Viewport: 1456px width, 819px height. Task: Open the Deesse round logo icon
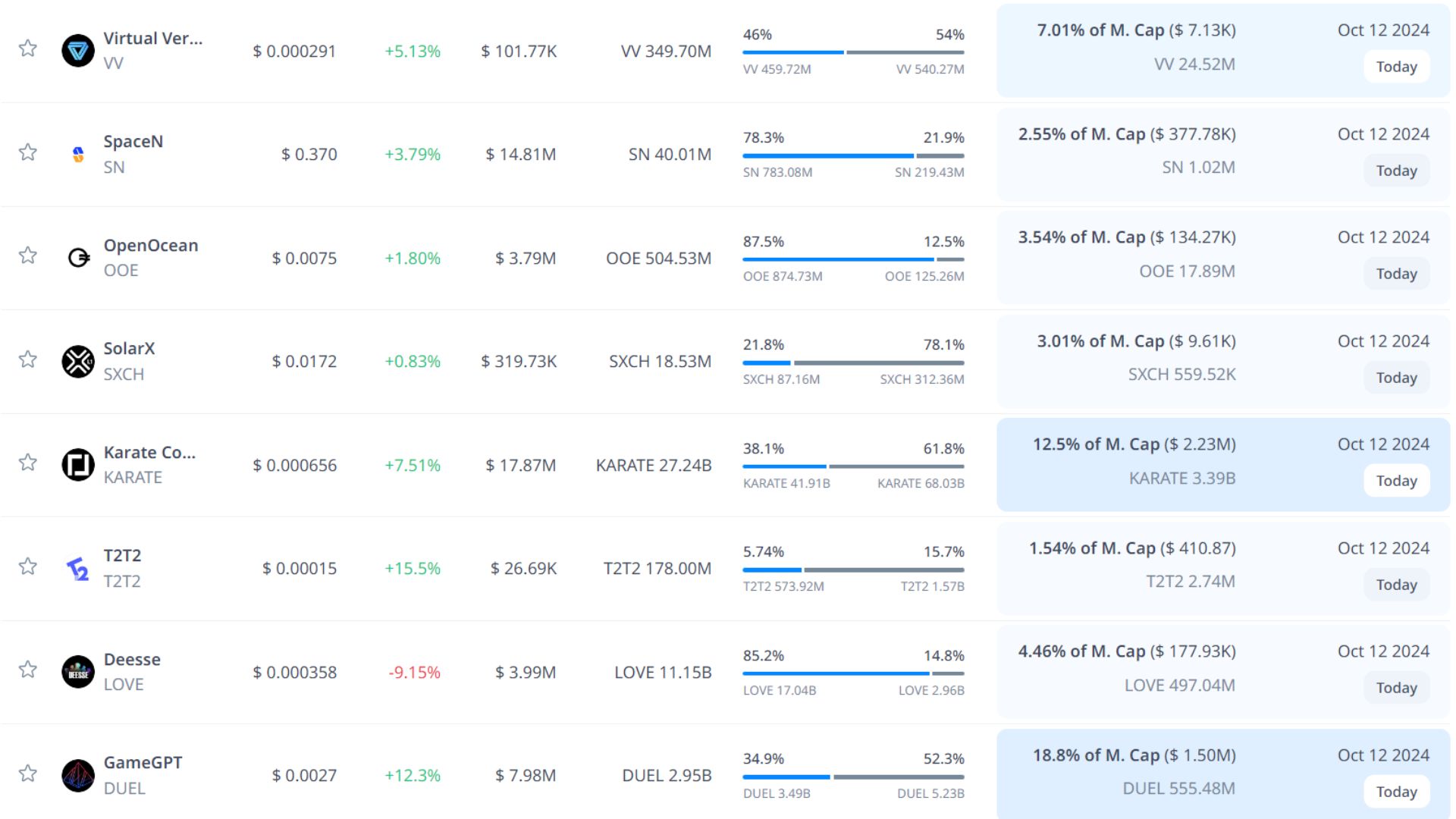(x=77, y=672)
